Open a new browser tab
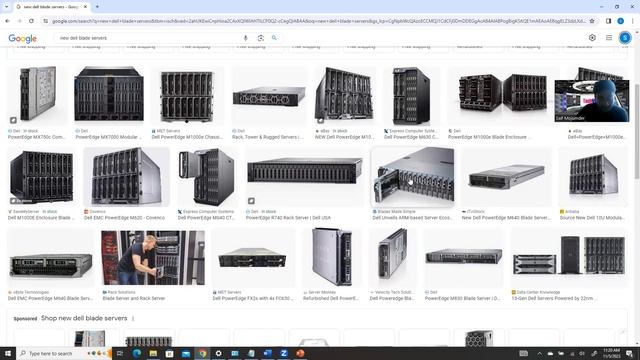The image size is (640, 360). click(97, 7)
